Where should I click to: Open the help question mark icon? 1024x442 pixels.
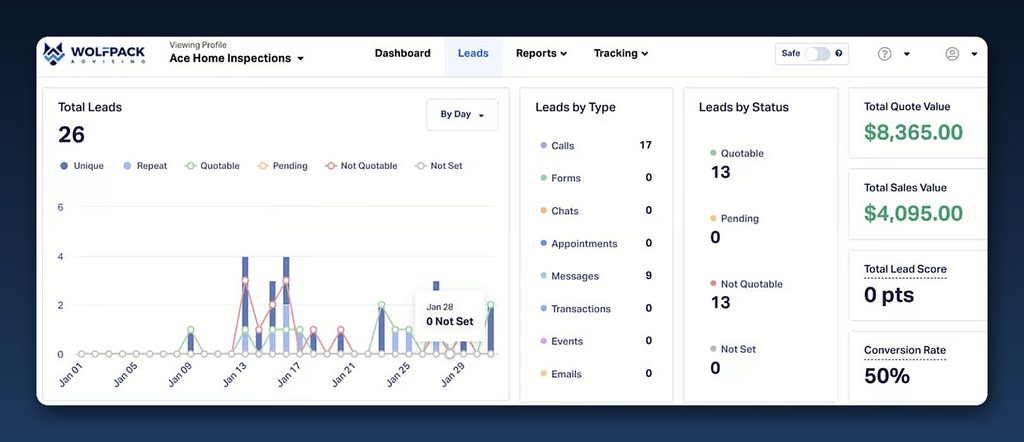[x=884, y=54]
